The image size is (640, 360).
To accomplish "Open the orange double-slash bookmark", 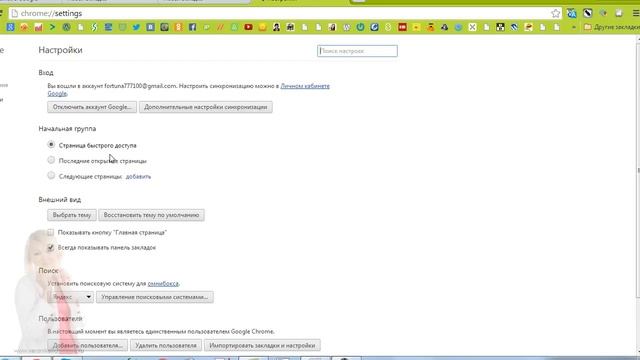I will 220,27.
